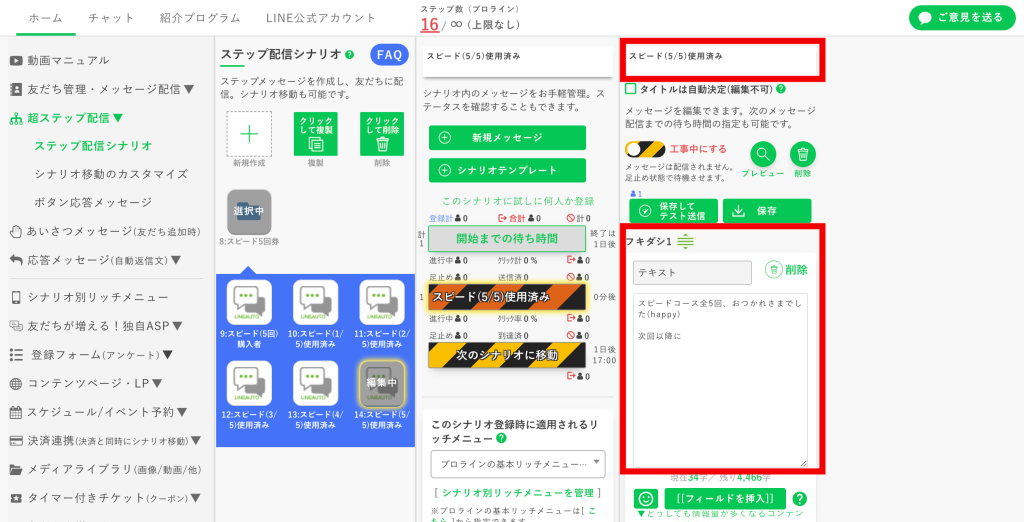Open ステップ配信シナリオ sidebar item
Image resolution: width=1024 pixels, height=522 pixels.
point(93,145)
